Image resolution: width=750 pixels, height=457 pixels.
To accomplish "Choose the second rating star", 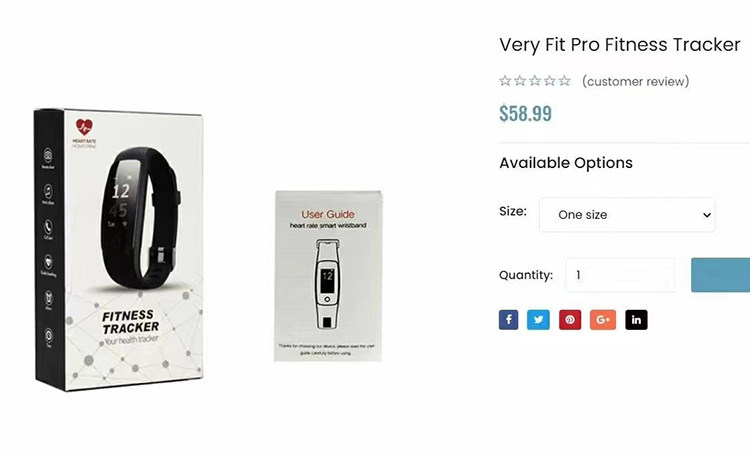I will 520,81.
